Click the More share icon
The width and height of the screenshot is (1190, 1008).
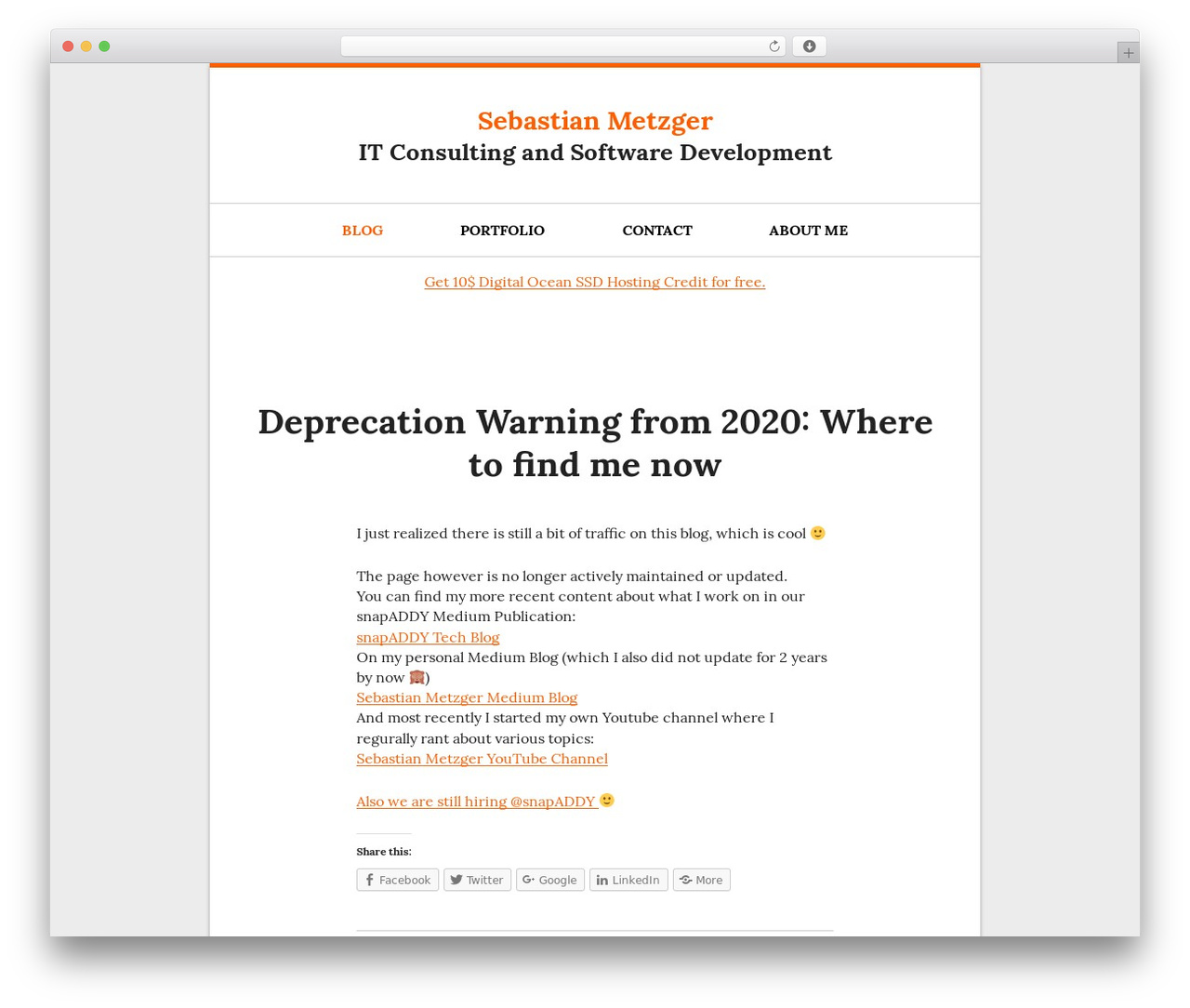click(685, 880)
